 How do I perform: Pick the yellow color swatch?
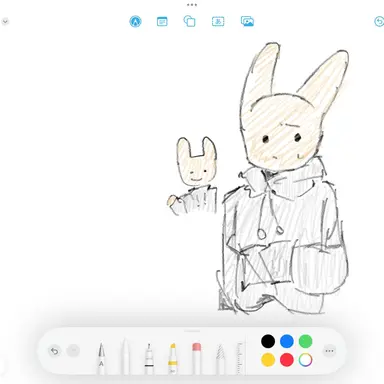268,360
